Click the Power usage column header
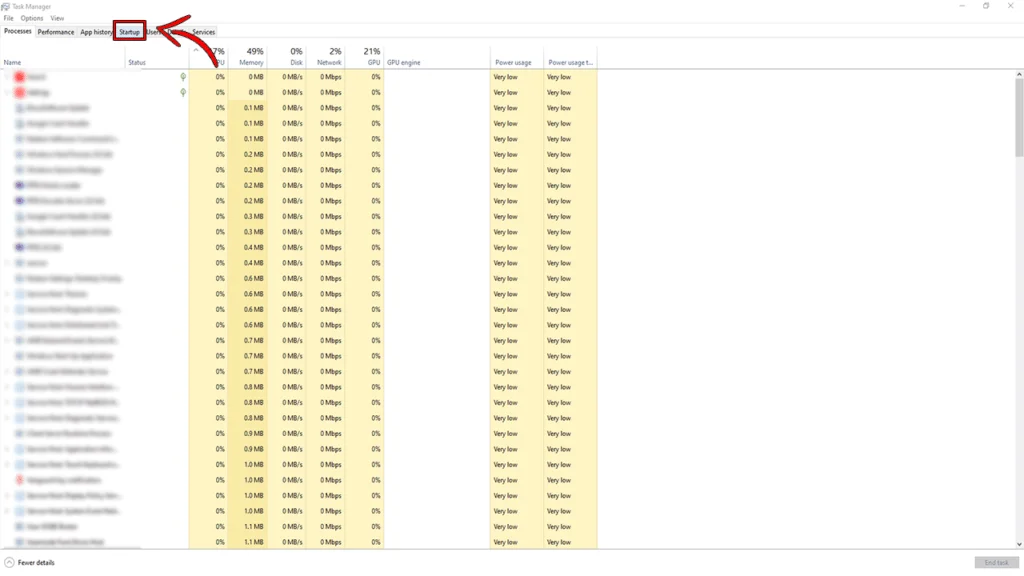The image size is (1024, 576). point(514,62)
